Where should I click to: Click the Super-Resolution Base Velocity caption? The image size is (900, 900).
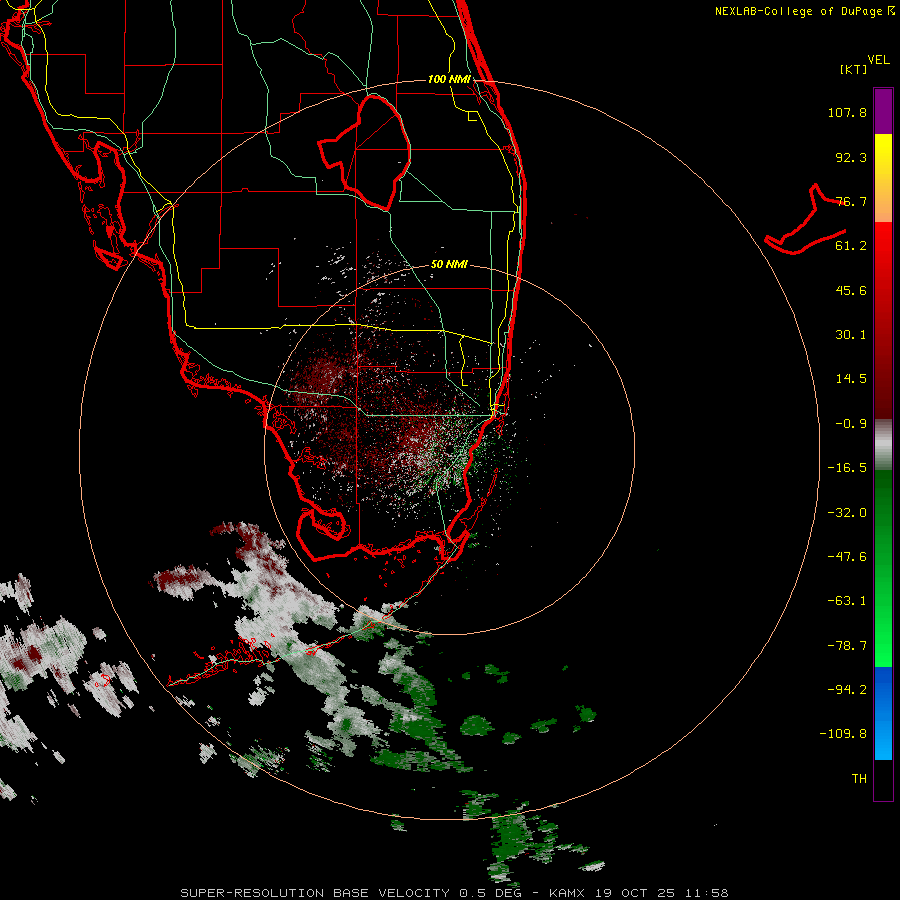click(454, 893)
